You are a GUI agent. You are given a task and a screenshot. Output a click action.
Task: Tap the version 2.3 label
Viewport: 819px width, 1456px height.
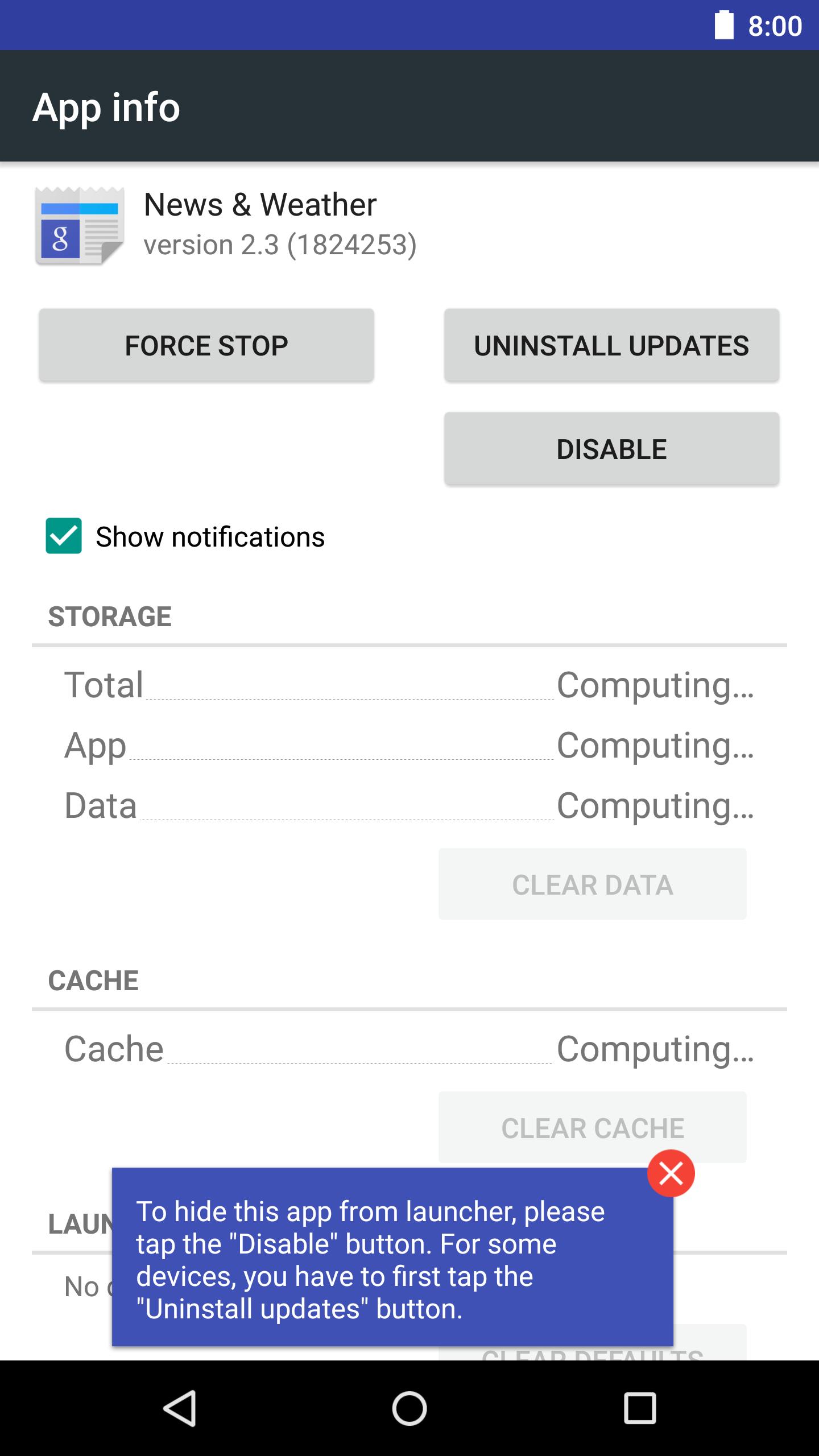280,246
